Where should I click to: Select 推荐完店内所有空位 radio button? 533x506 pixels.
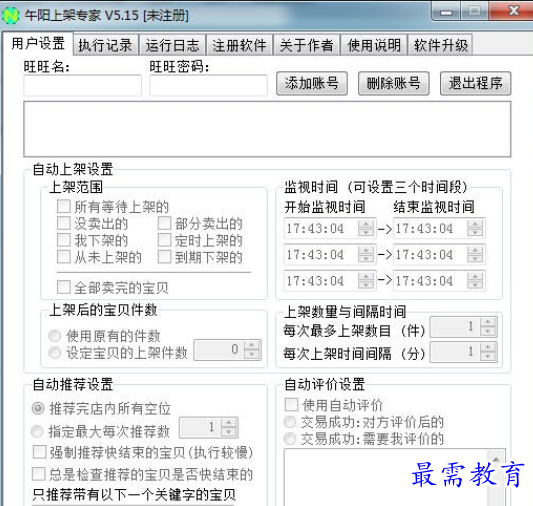tap(38, 408)
